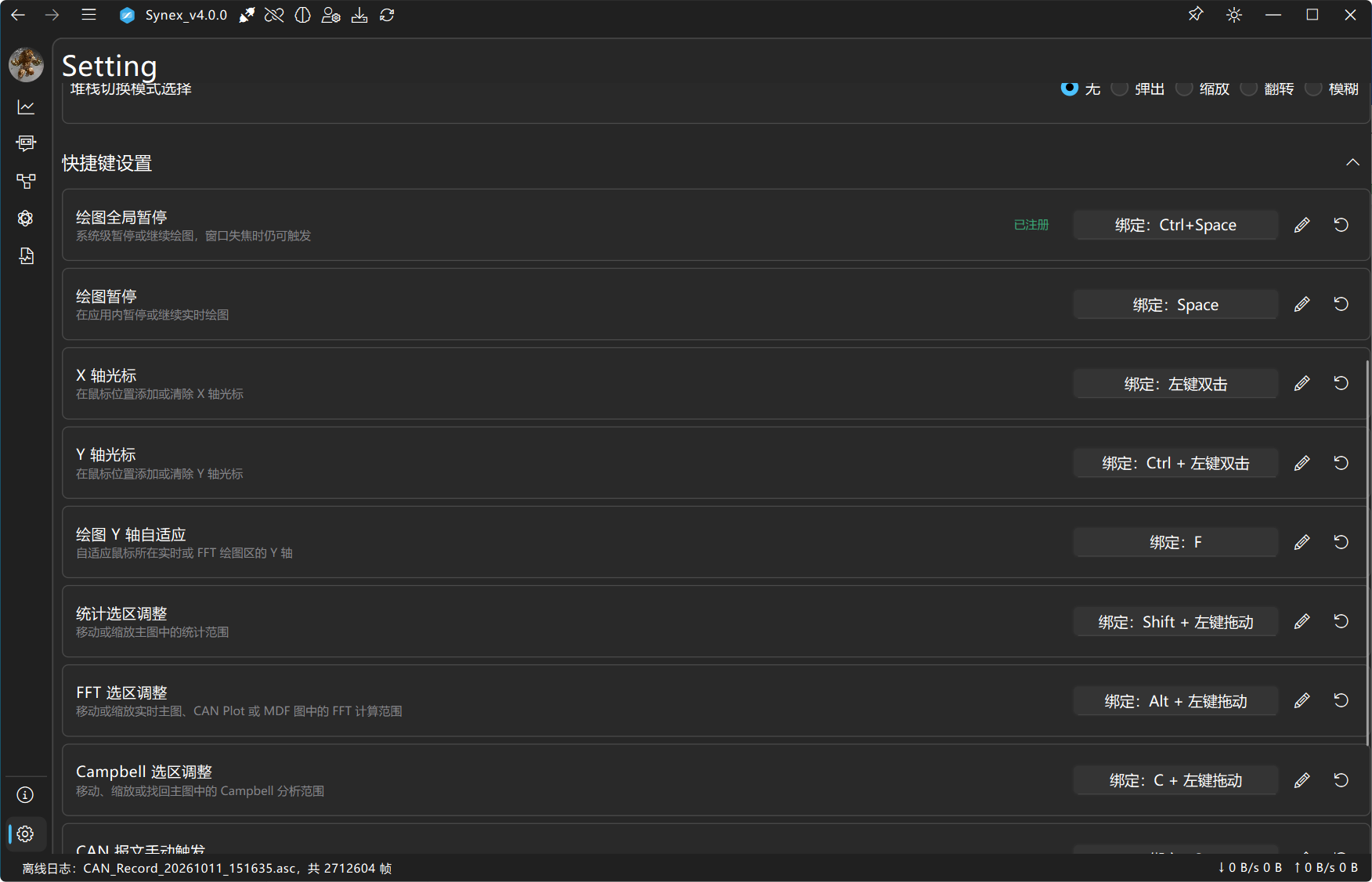Click the 绑定: Alt + 左键拖动 binding button
Image resolution: width=1372 pixels, height=882 pixels.
(x=1175, y=701)
